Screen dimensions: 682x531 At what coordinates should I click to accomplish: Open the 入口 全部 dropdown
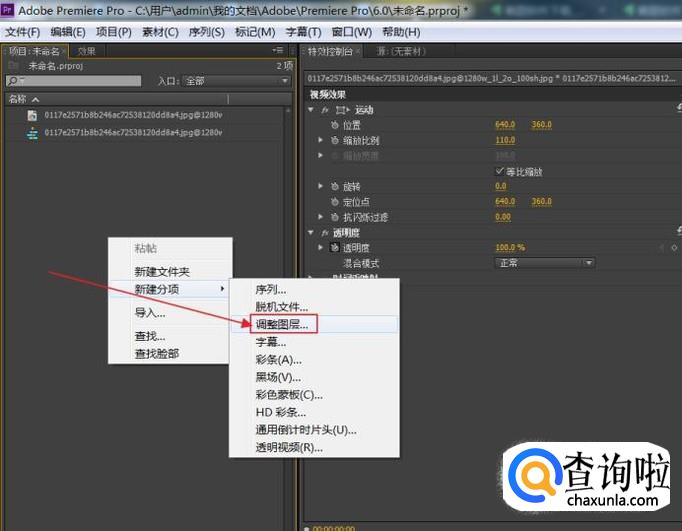pyautogui.click(x=236, y=81)
